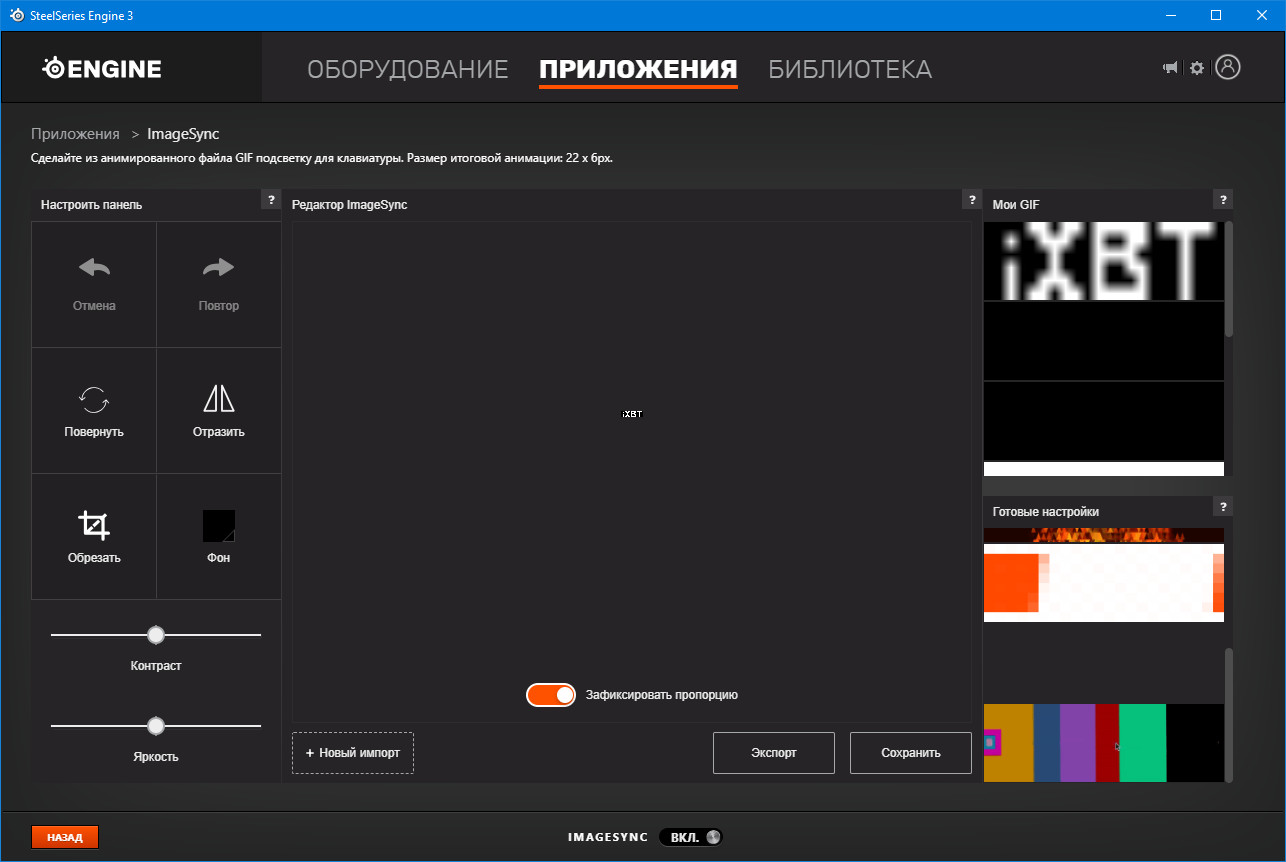
Task: Open the user account profile icon
Action: pos(1228,67)
